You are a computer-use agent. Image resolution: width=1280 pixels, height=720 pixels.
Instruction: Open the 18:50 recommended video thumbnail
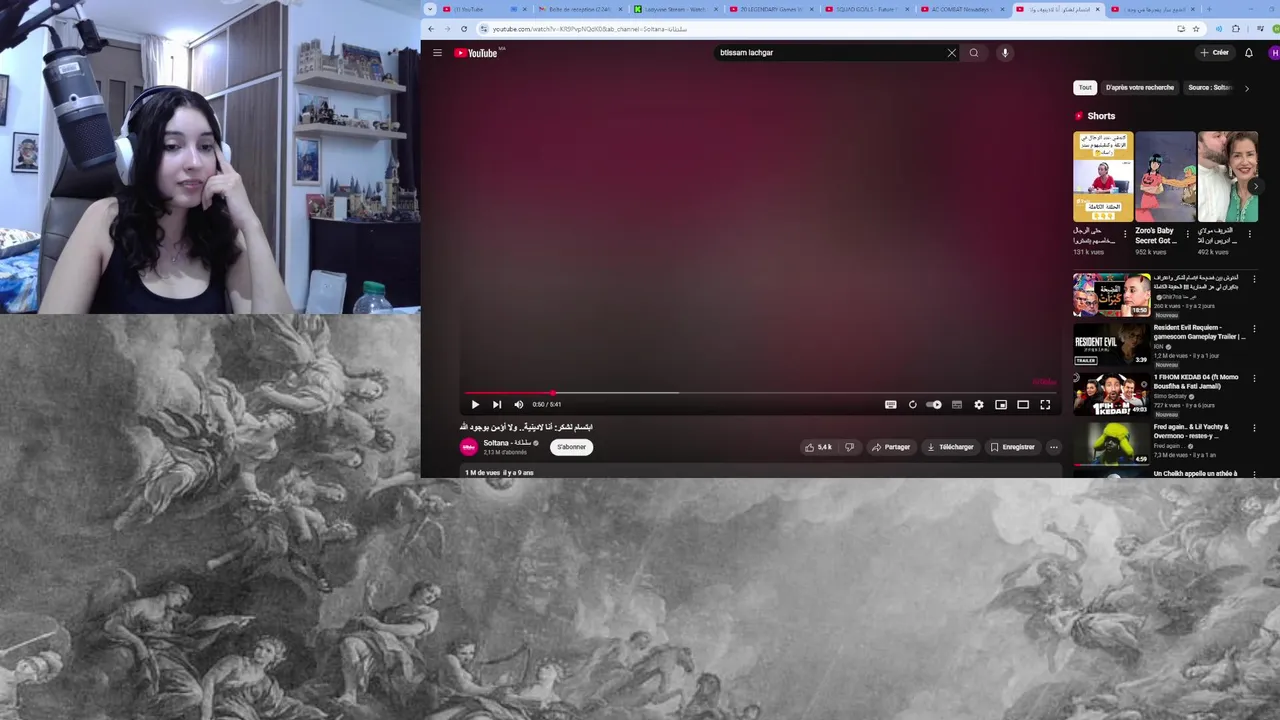pyautogui.click(x=1111, y=295)
